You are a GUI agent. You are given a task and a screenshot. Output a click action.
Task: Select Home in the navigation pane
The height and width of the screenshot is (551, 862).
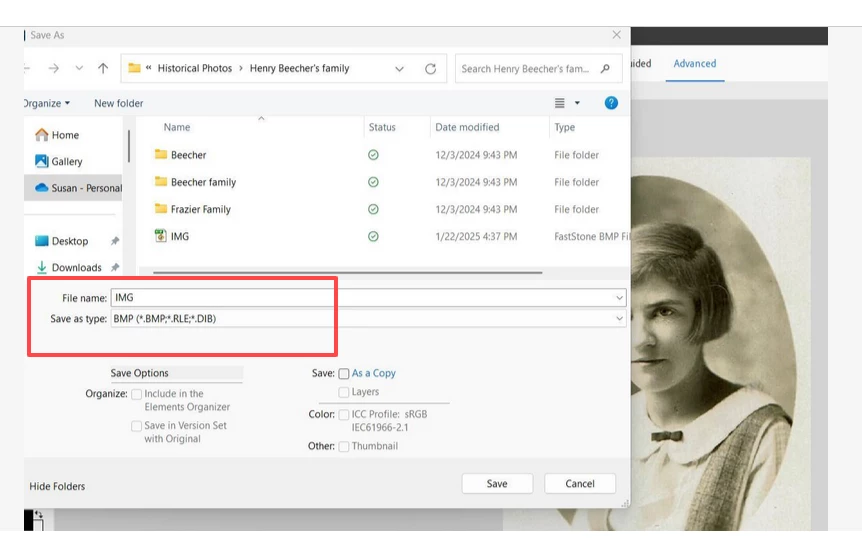pyautogui.click(x=65, y=135)
